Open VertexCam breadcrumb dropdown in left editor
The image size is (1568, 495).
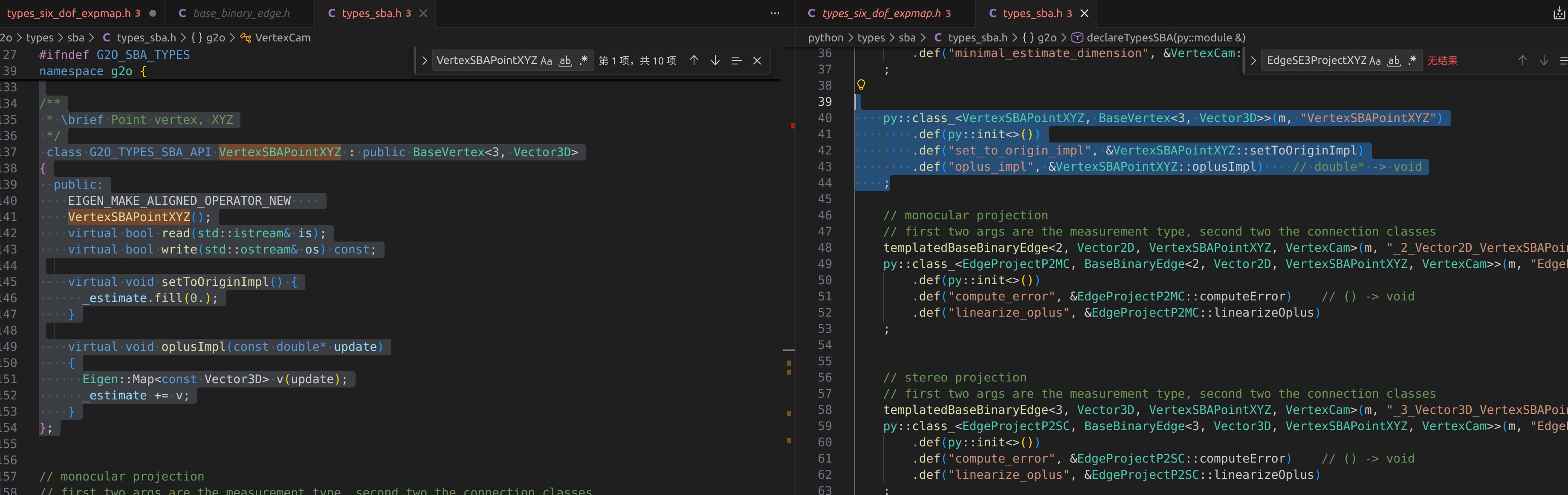282,38
